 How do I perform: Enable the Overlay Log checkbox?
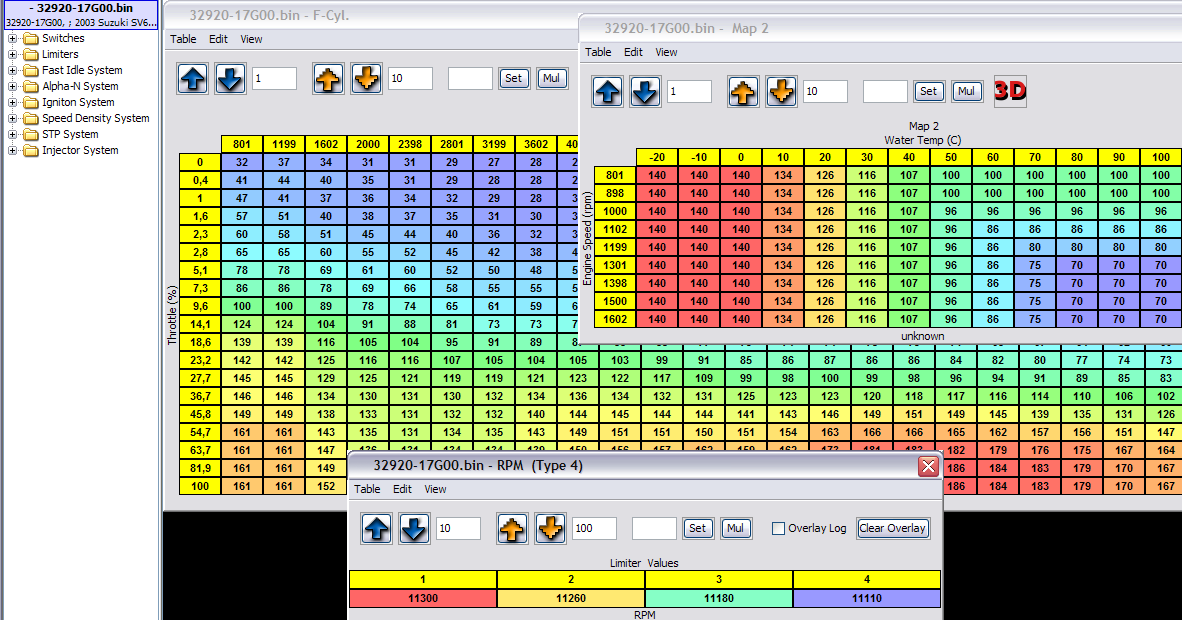[778, 528]
